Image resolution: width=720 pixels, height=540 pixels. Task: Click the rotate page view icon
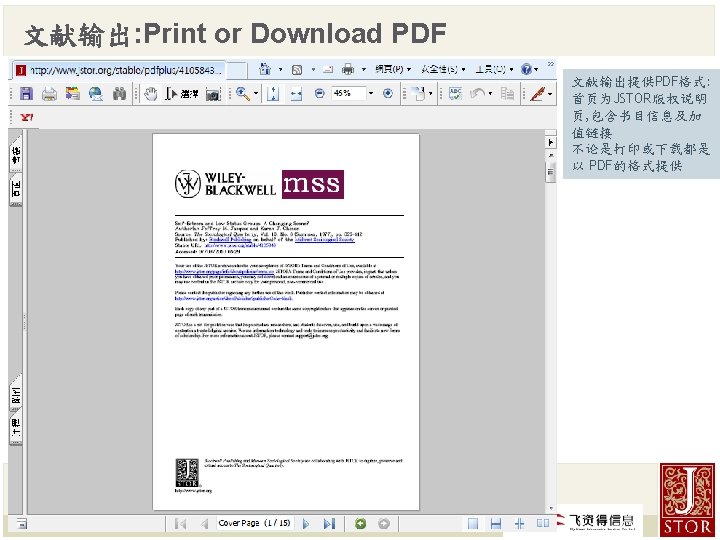point(419,94)
